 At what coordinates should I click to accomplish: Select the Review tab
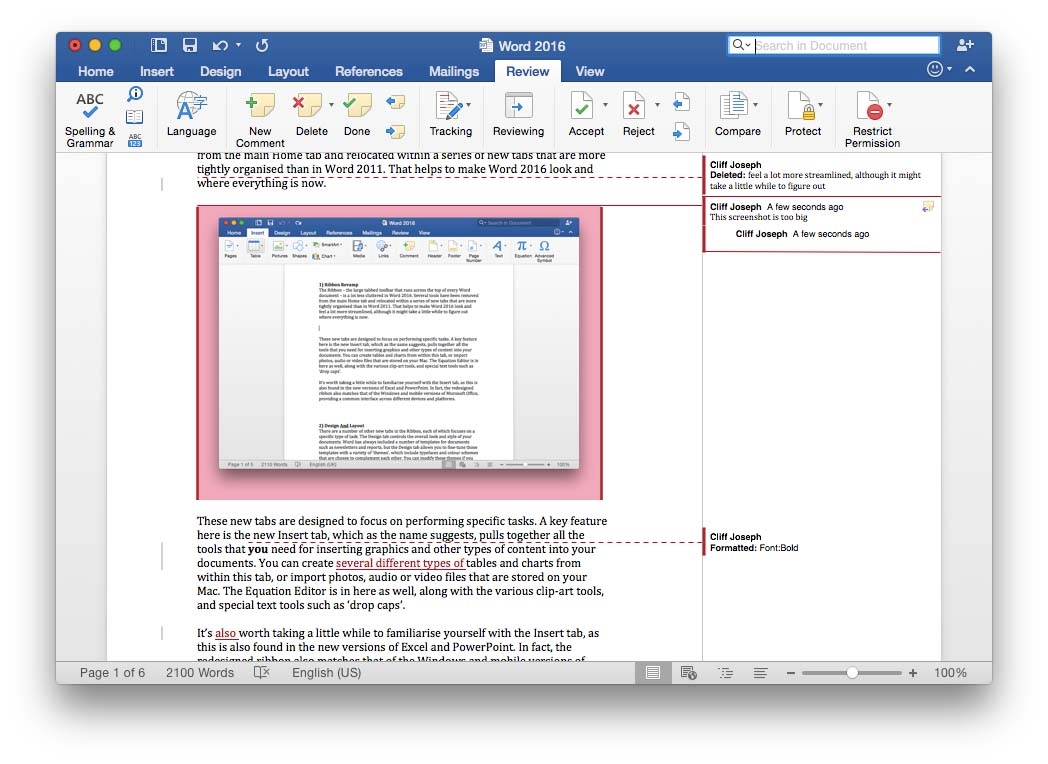coord(527,72)
